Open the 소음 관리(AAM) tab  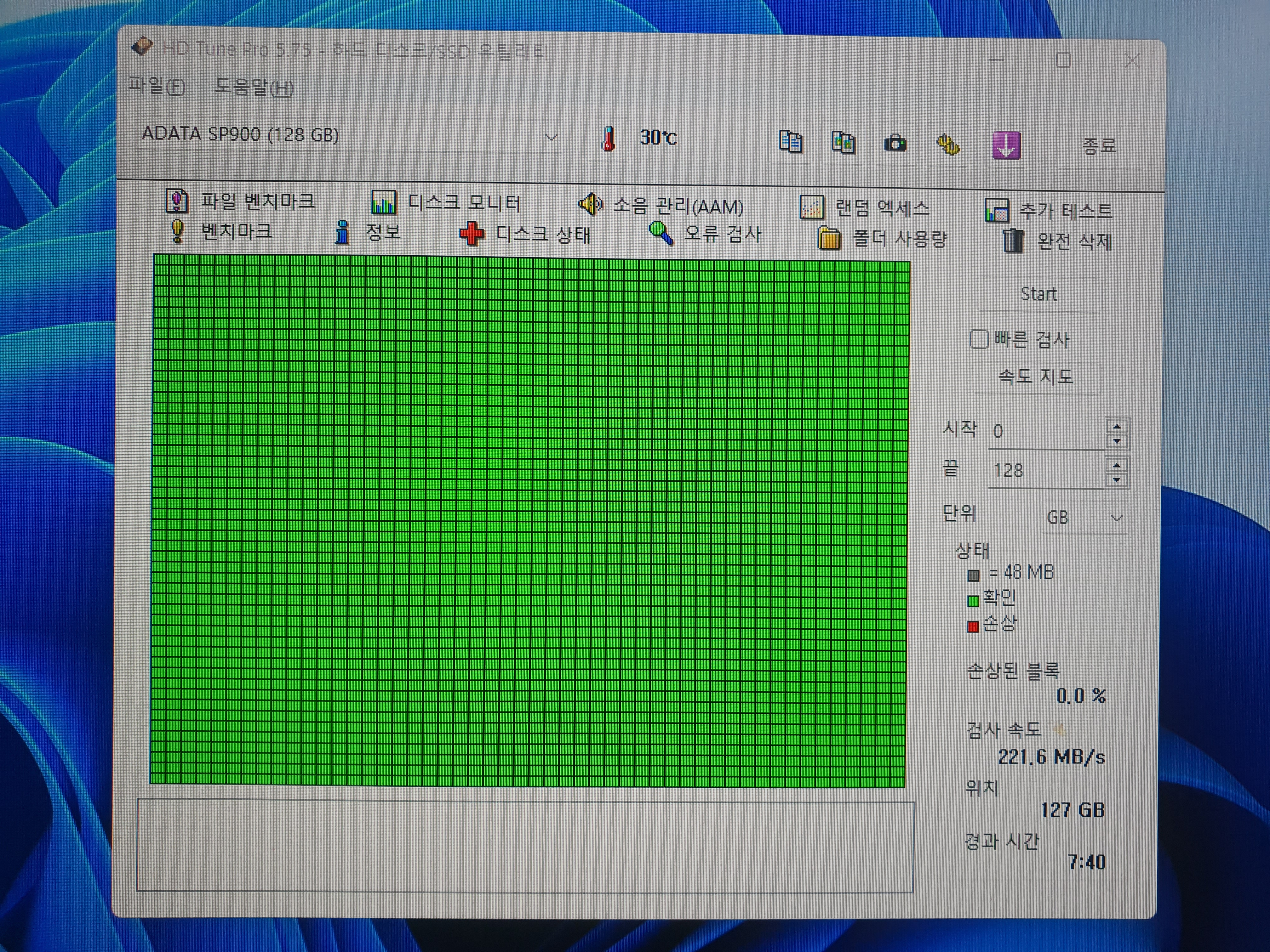point(660,205)
